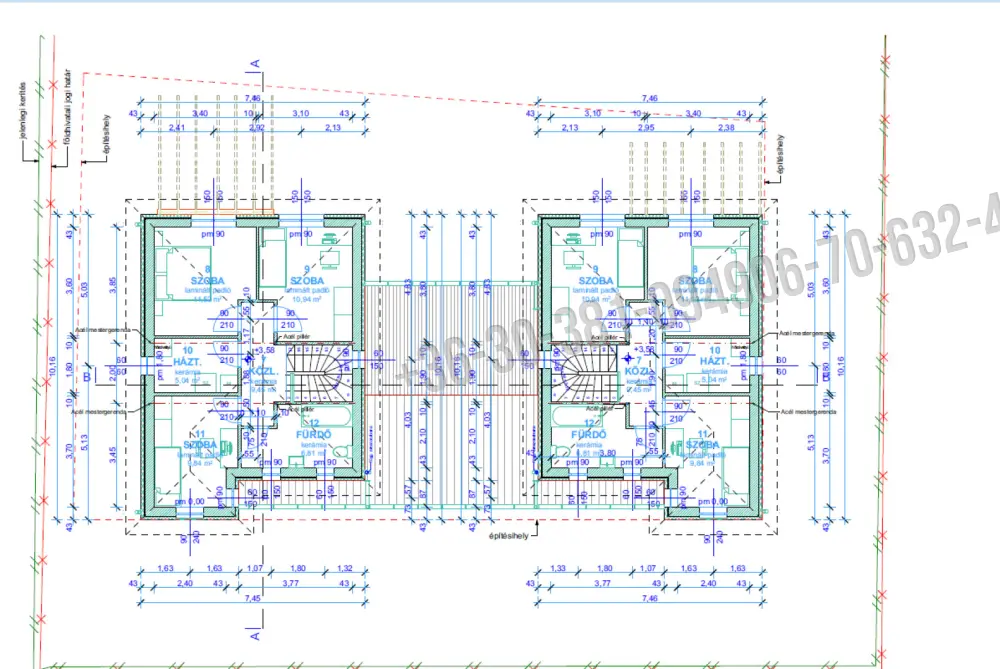
Task: Select the 2,38 dimension value
Action: (726, 128)
